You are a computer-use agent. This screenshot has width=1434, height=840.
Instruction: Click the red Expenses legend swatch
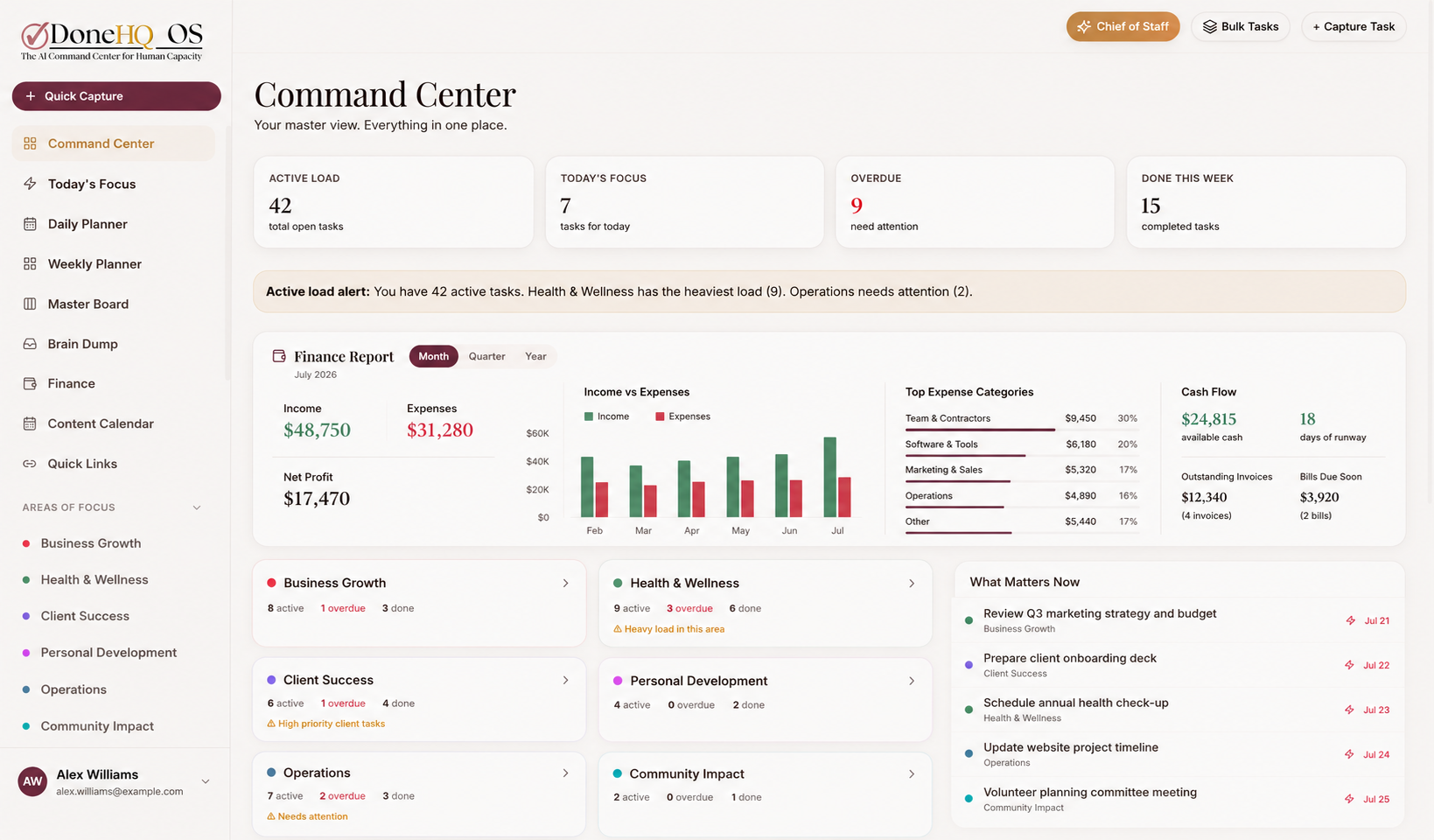660,416
